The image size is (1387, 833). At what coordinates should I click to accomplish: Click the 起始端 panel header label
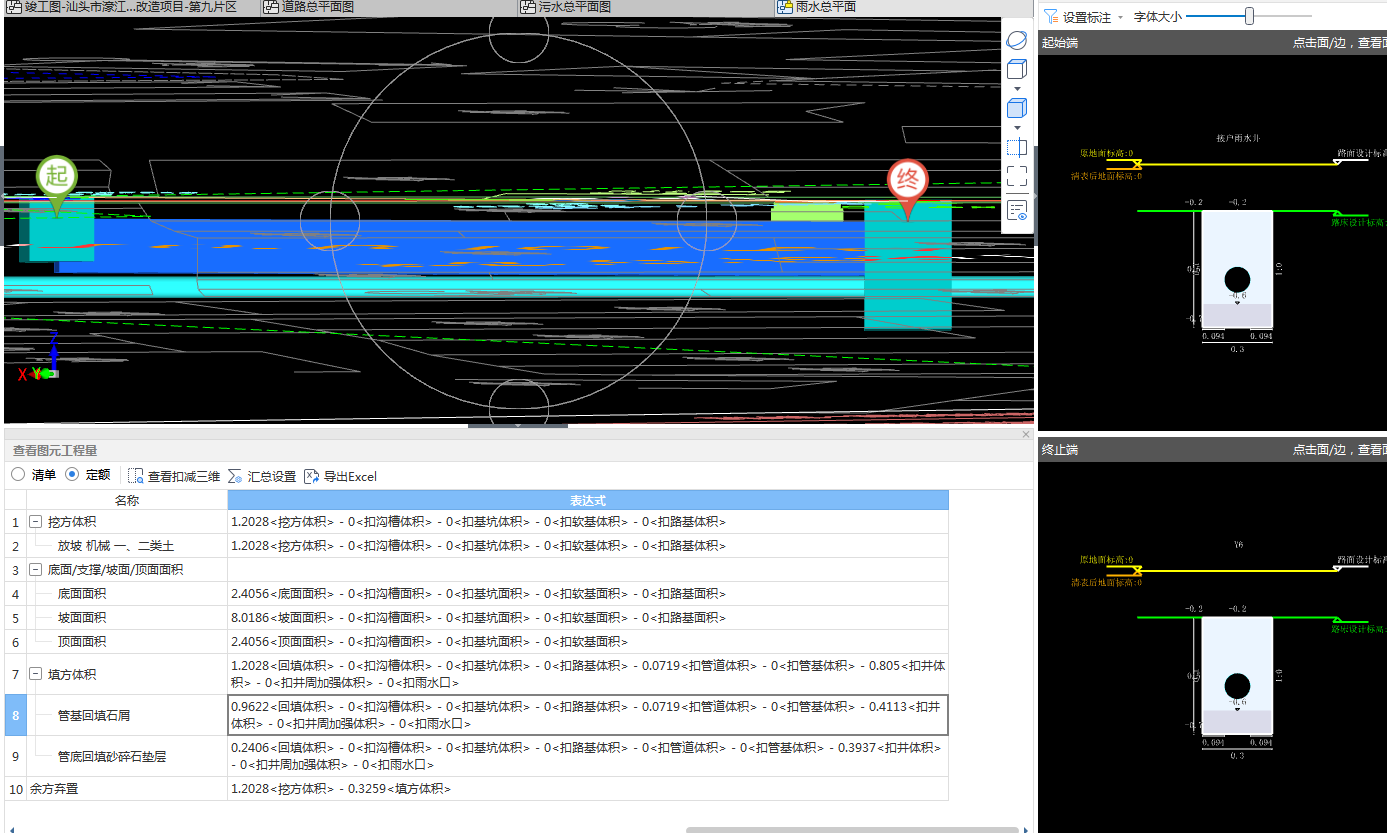(x=1059, y=43)
